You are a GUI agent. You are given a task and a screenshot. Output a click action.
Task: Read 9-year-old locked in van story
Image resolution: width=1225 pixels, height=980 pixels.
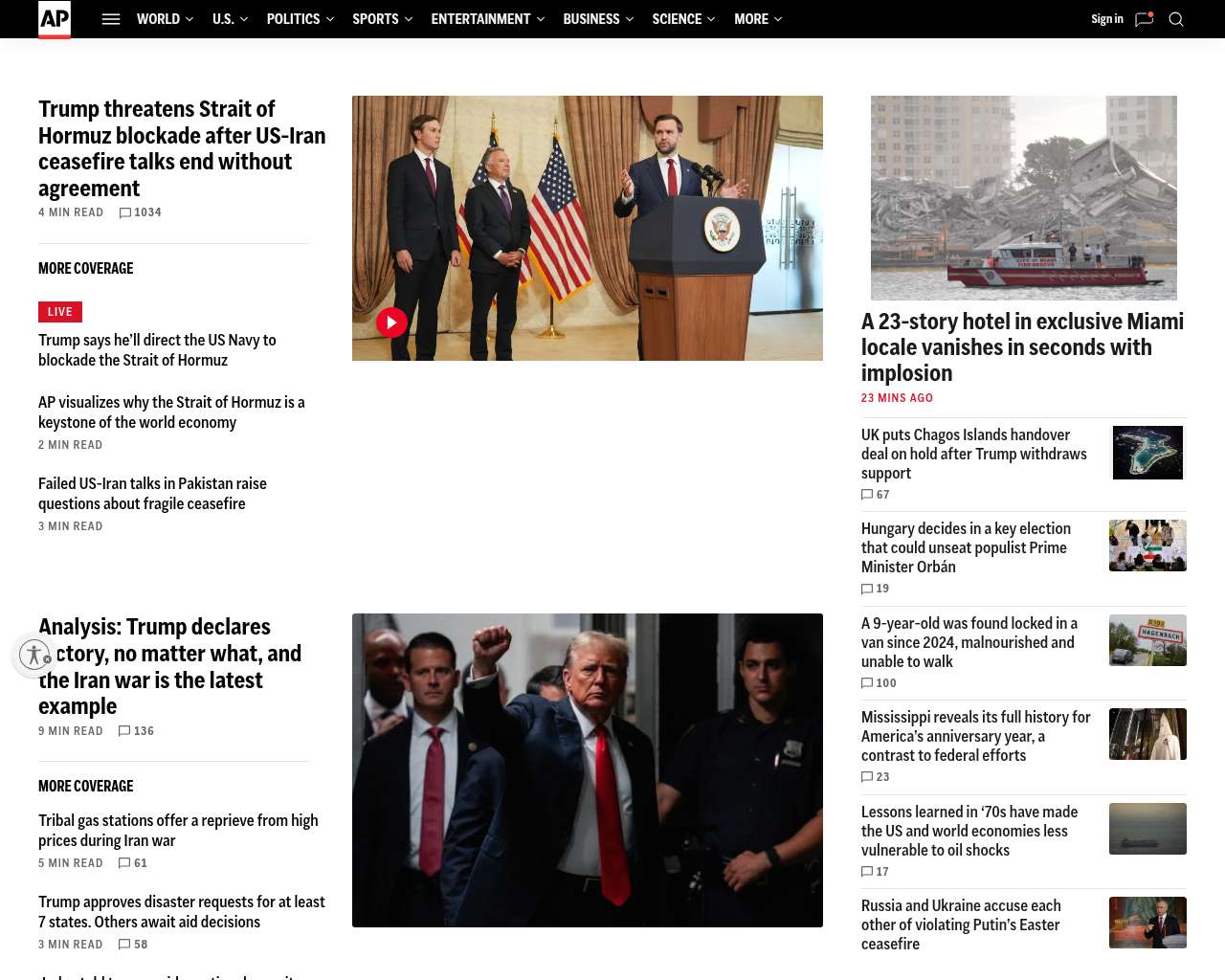click(x=969, y=642)
